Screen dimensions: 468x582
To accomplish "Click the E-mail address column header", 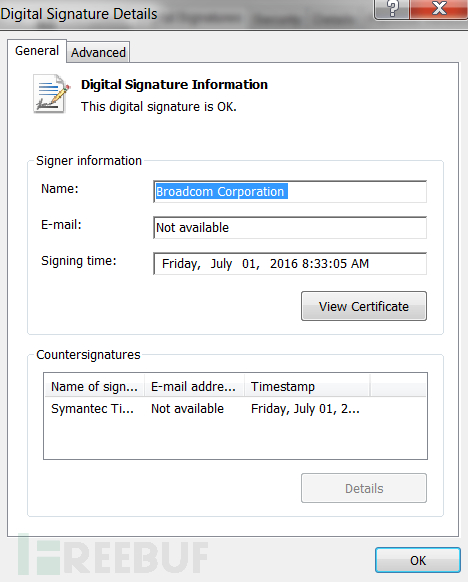I will 194,386.
